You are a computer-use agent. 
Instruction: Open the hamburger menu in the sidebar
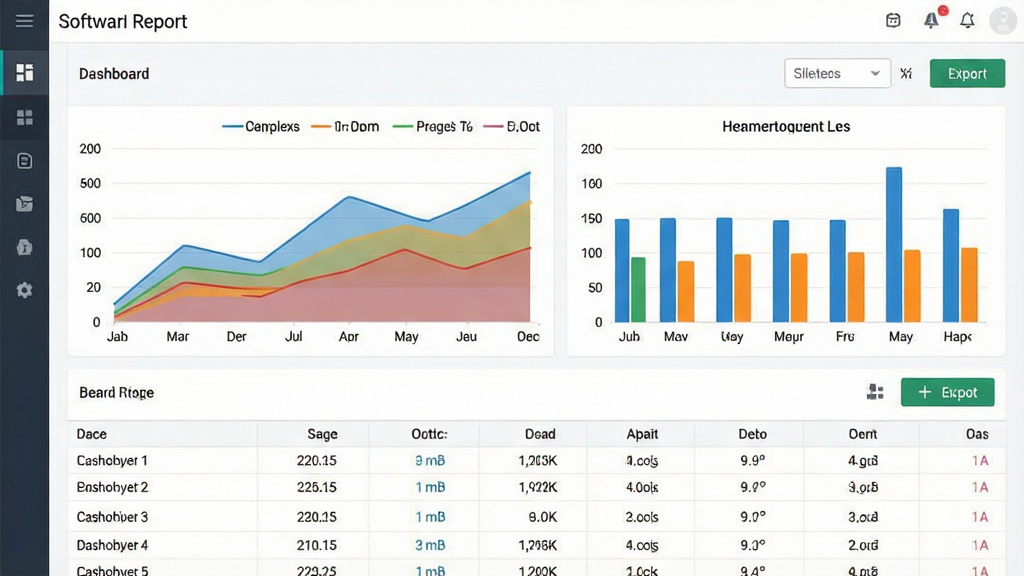click(24, 21)
